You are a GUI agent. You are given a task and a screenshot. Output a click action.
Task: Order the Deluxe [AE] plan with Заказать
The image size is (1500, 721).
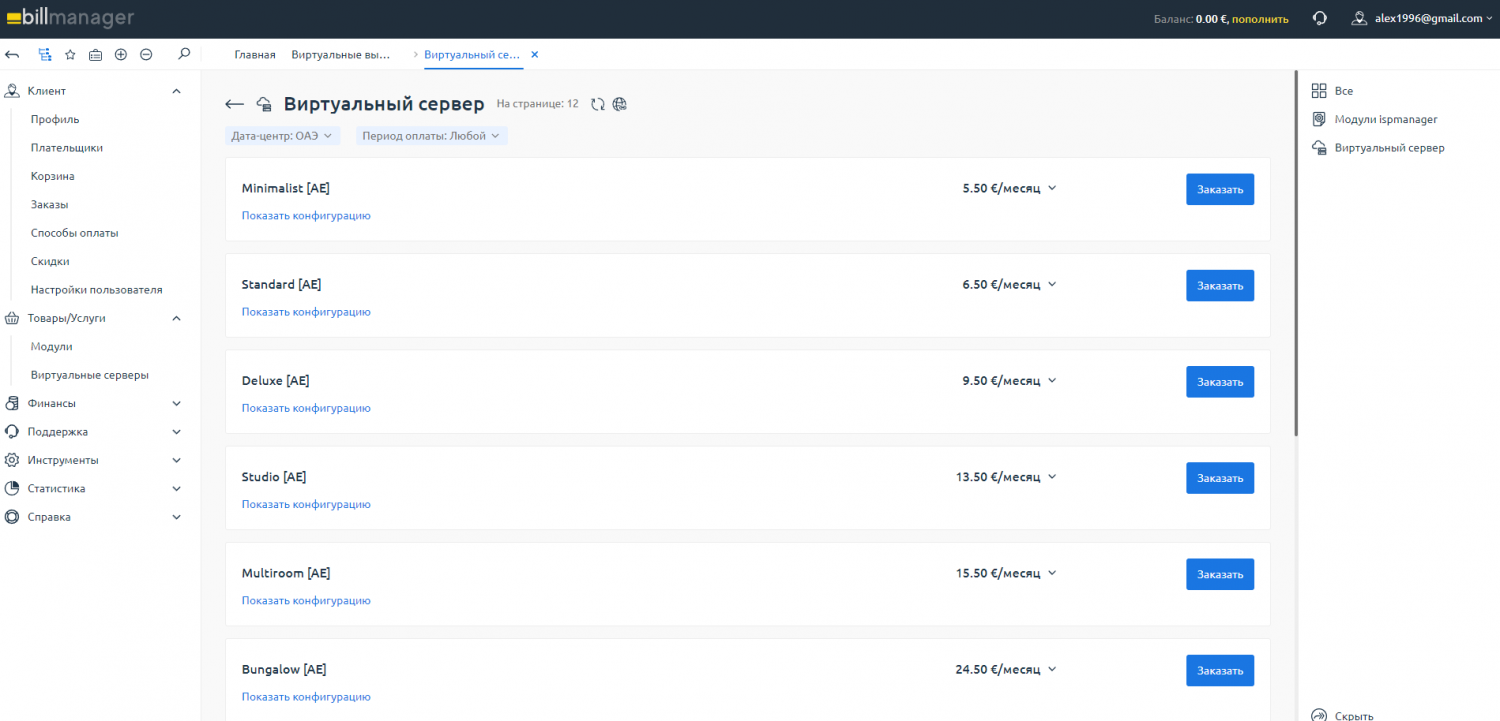1219,382
